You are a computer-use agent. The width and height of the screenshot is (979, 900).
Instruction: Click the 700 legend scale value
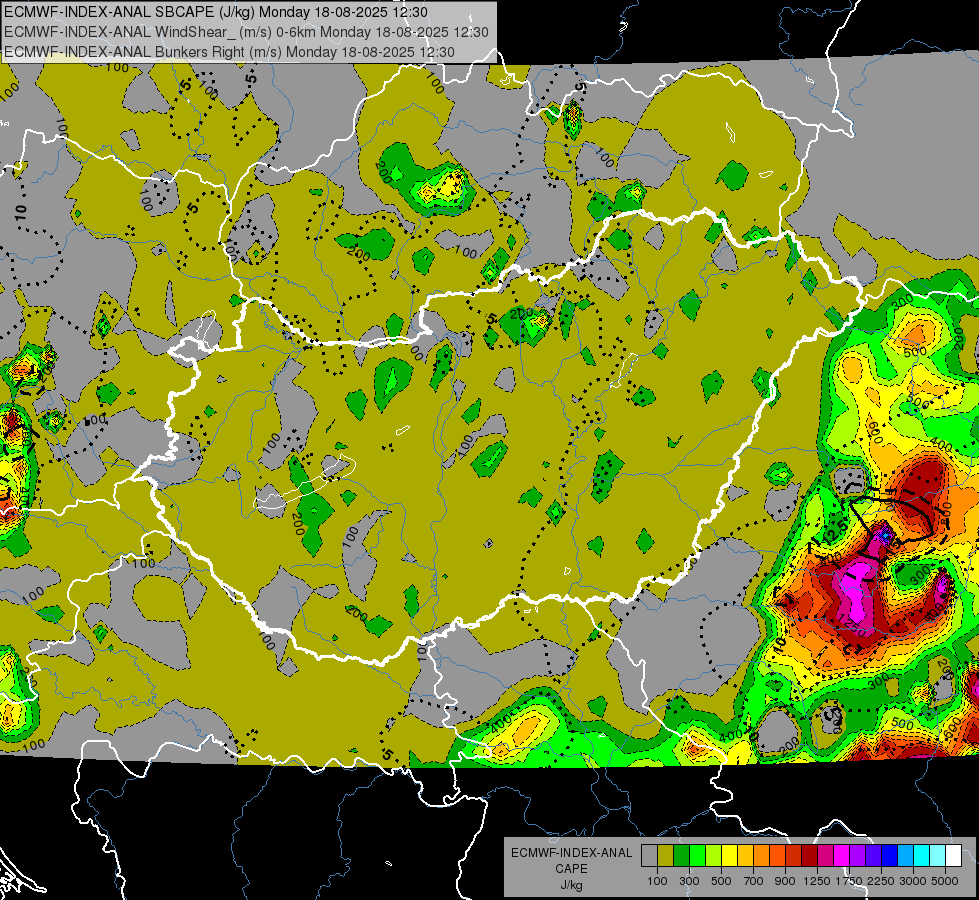coord(754,881)
